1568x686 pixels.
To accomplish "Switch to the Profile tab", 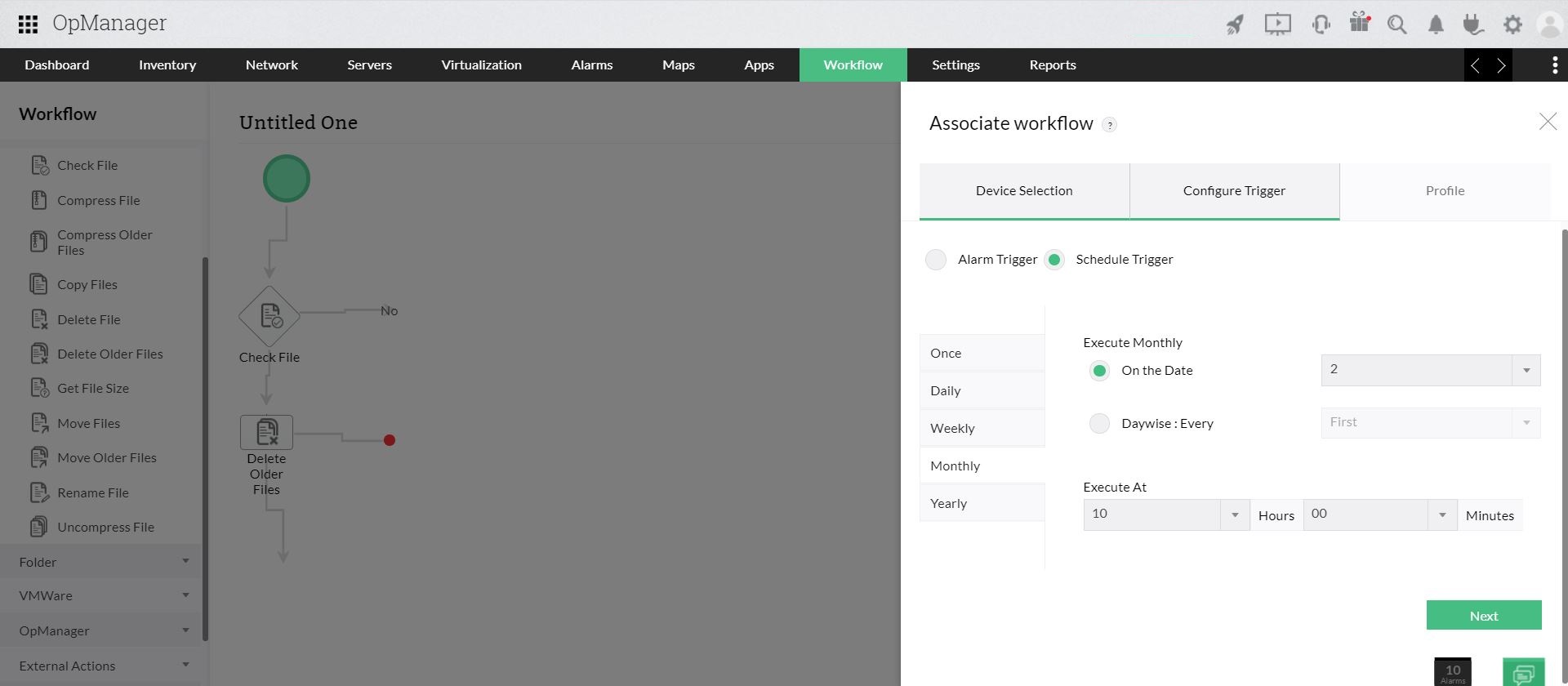I will 1445,191.
